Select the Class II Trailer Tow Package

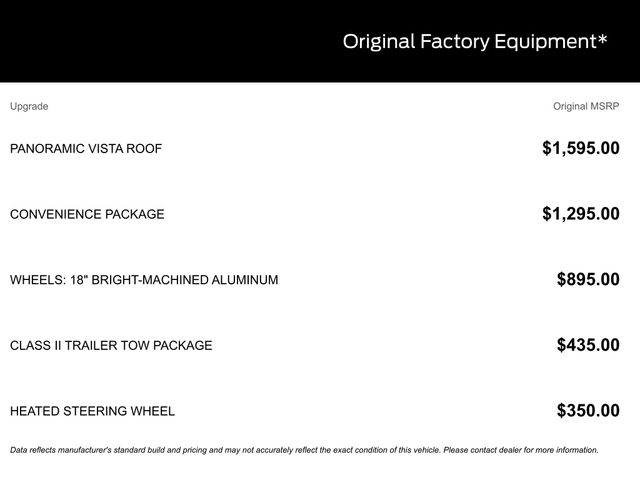coord(111,345)
